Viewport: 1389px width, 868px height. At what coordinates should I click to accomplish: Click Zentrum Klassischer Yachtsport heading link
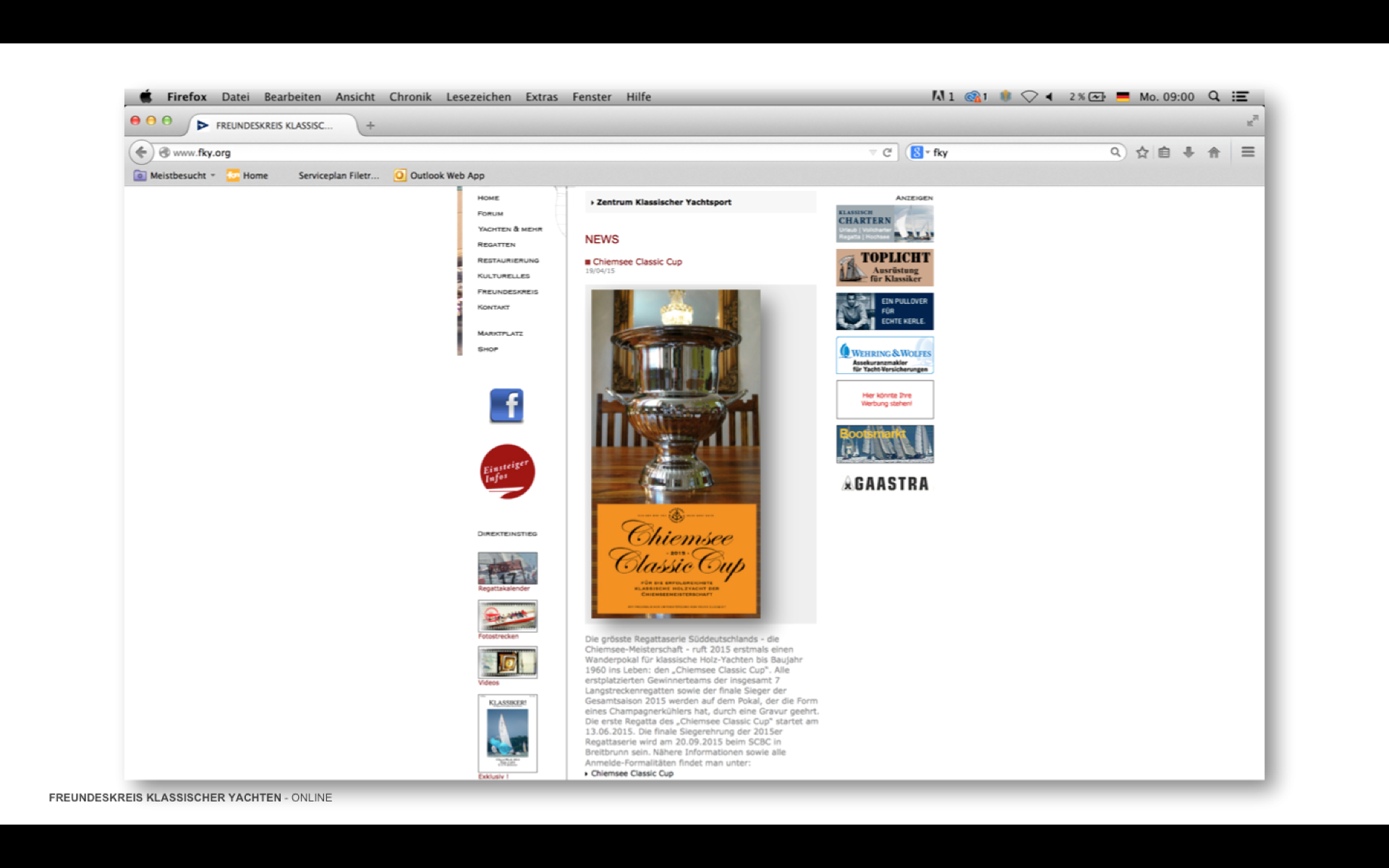pos(663,203)
